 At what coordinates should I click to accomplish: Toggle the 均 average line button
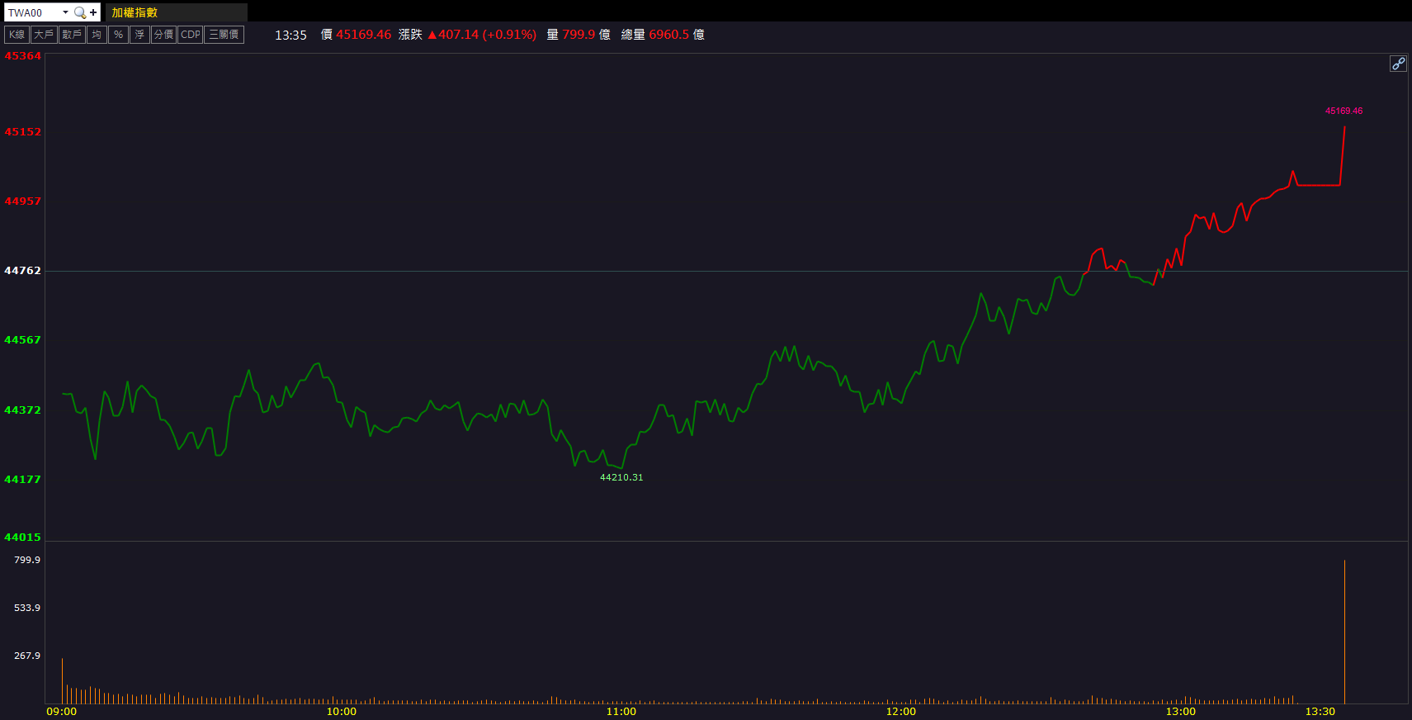tap(96, 34)
